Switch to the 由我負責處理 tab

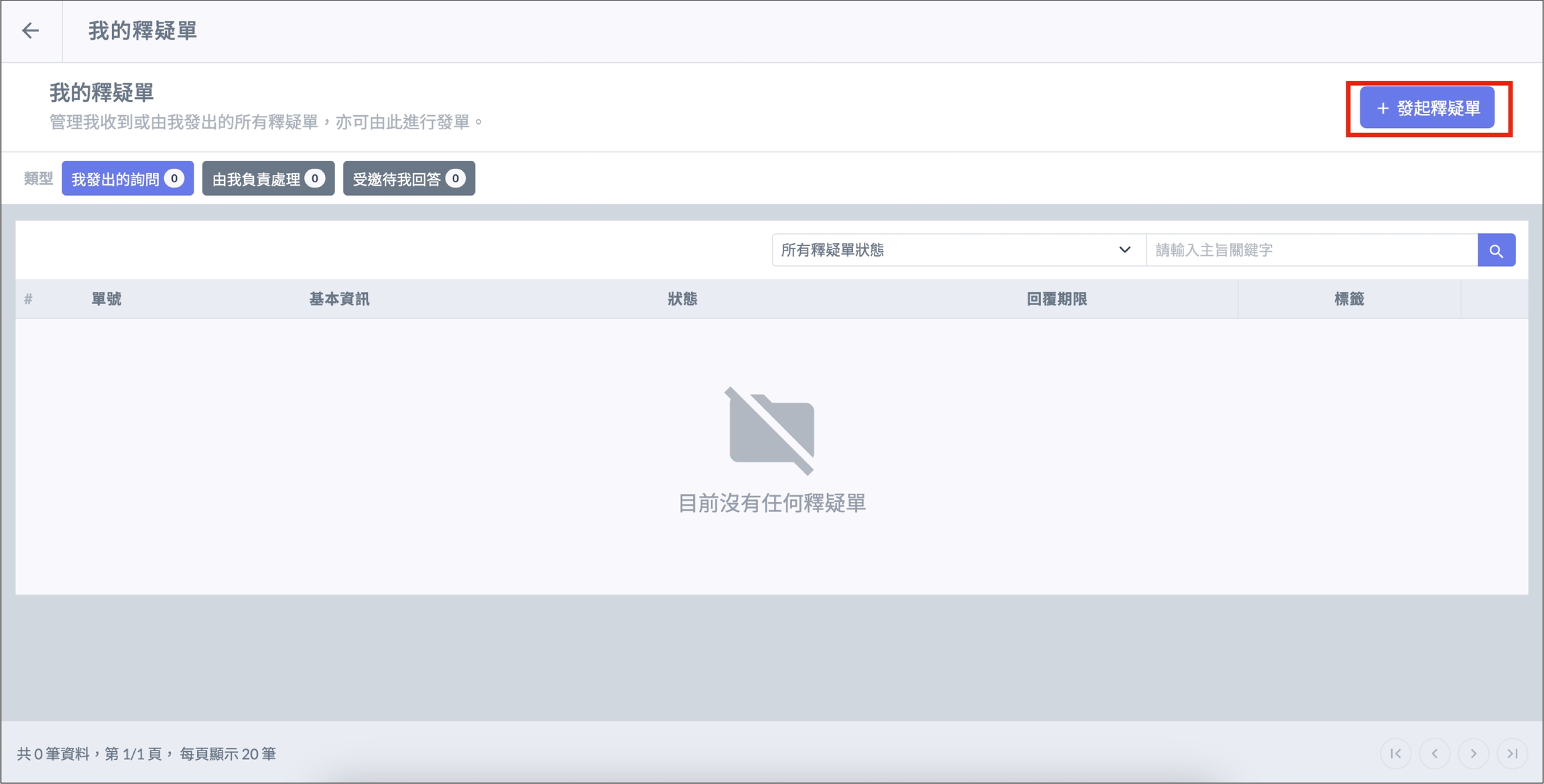coord(268,179)
